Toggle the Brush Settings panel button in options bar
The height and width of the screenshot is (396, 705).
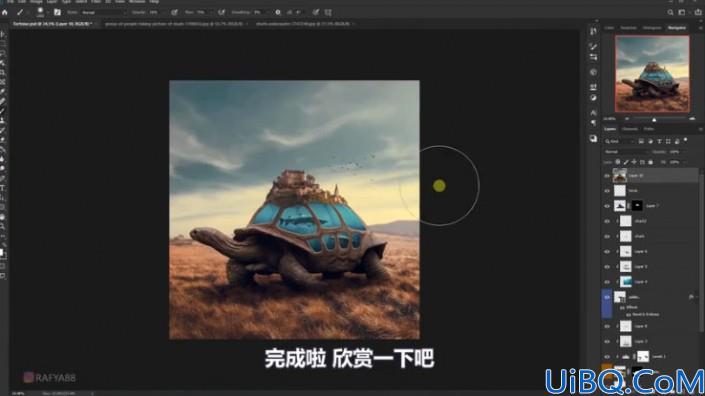(57, 13)
